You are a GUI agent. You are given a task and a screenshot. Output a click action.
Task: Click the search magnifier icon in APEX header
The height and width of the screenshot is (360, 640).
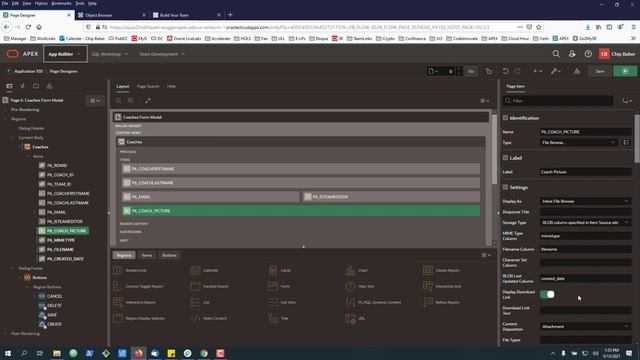[556, 54]
